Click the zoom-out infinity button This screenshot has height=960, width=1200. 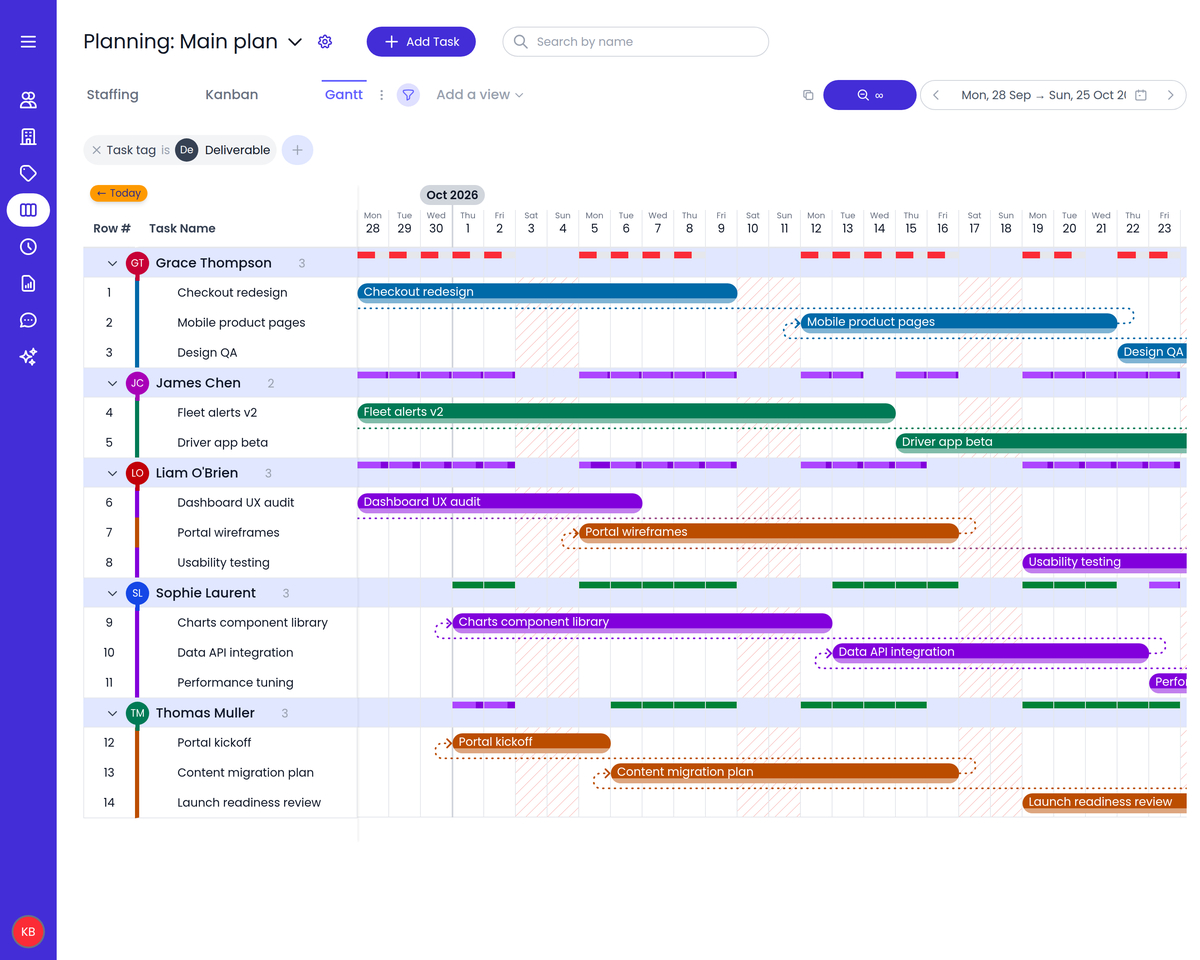tap(870, 95)
